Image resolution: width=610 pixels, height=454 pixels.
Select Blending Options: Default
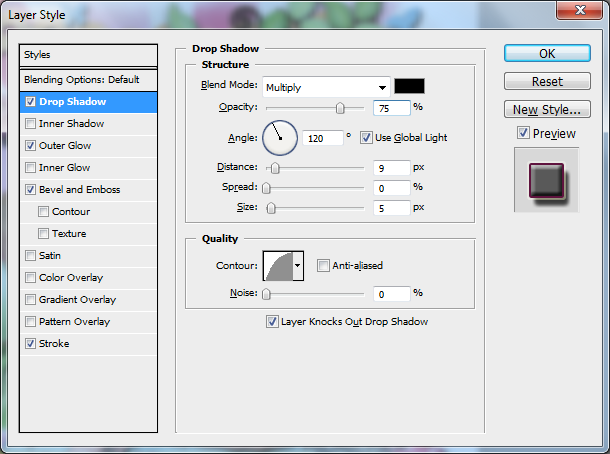coord(88,80)
